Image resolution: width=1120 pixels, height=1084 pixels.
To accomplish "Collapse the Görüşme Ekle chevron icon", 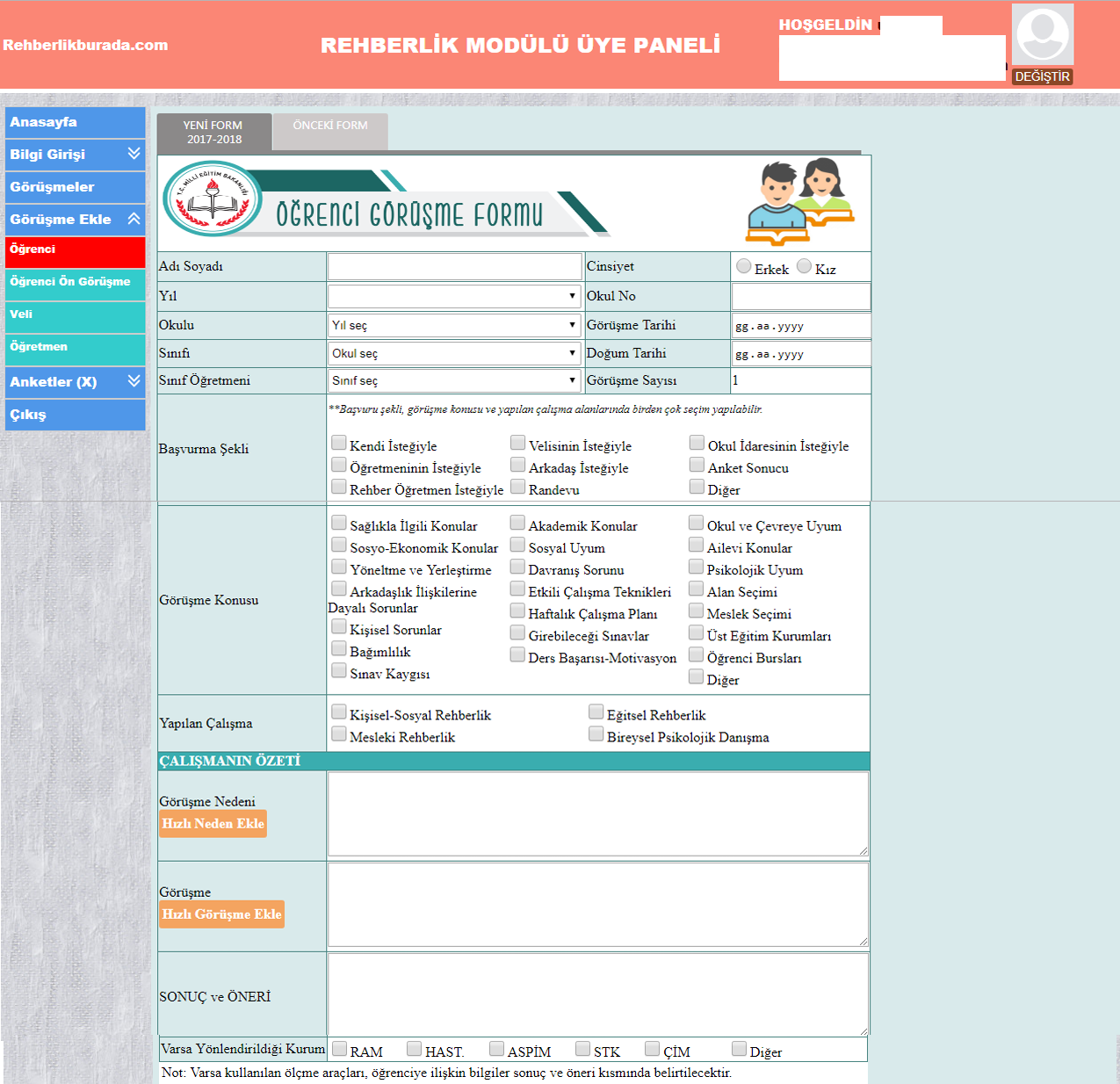I will coord(134,219).
